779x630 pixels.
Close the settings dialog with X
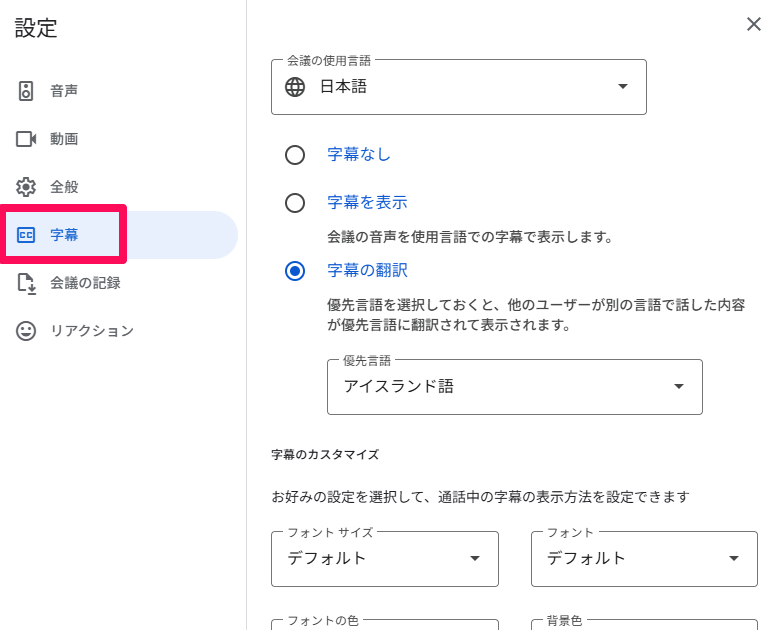tap(754, 24)
